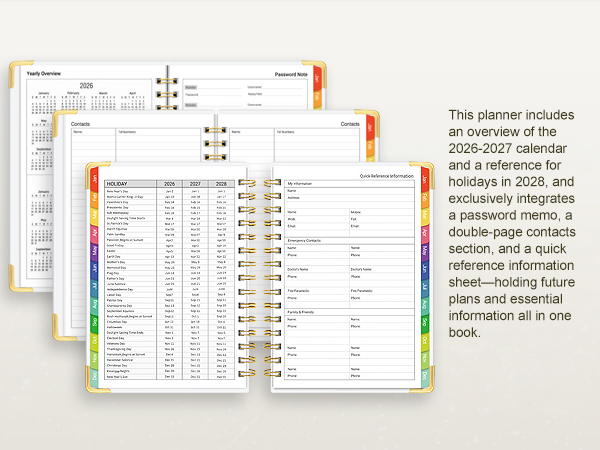Click the New Year's Day holiday row

[170, 191]
